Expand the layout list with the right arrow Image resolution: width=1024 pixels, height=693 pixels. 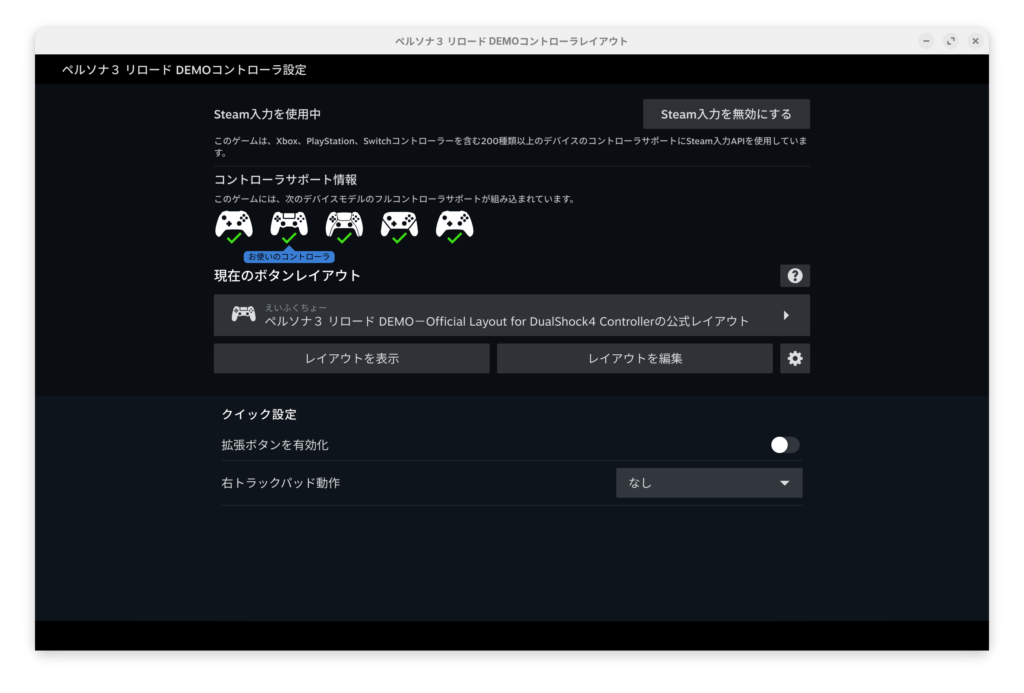pos(786,315)
